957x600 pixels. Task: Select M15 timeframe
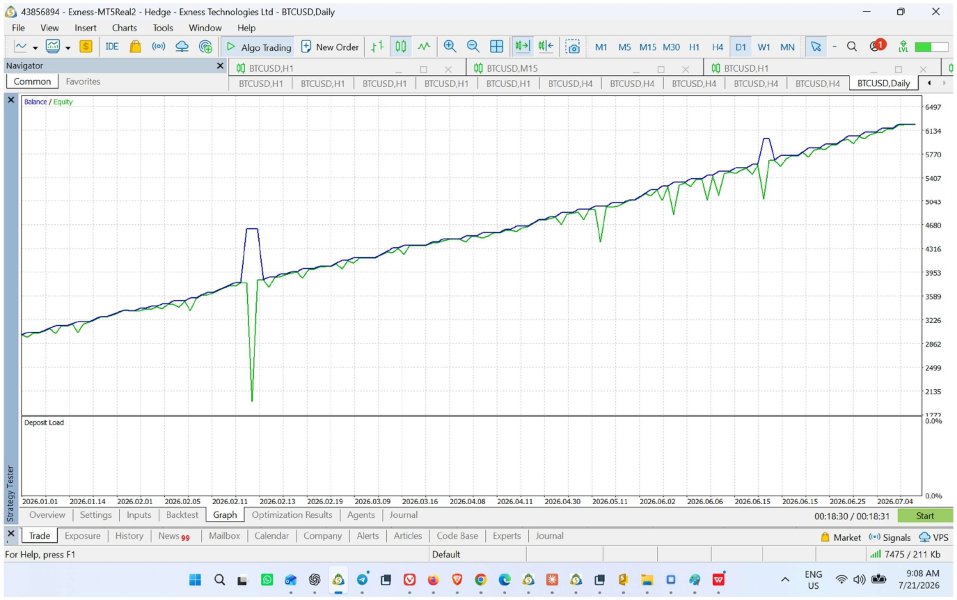648,47
